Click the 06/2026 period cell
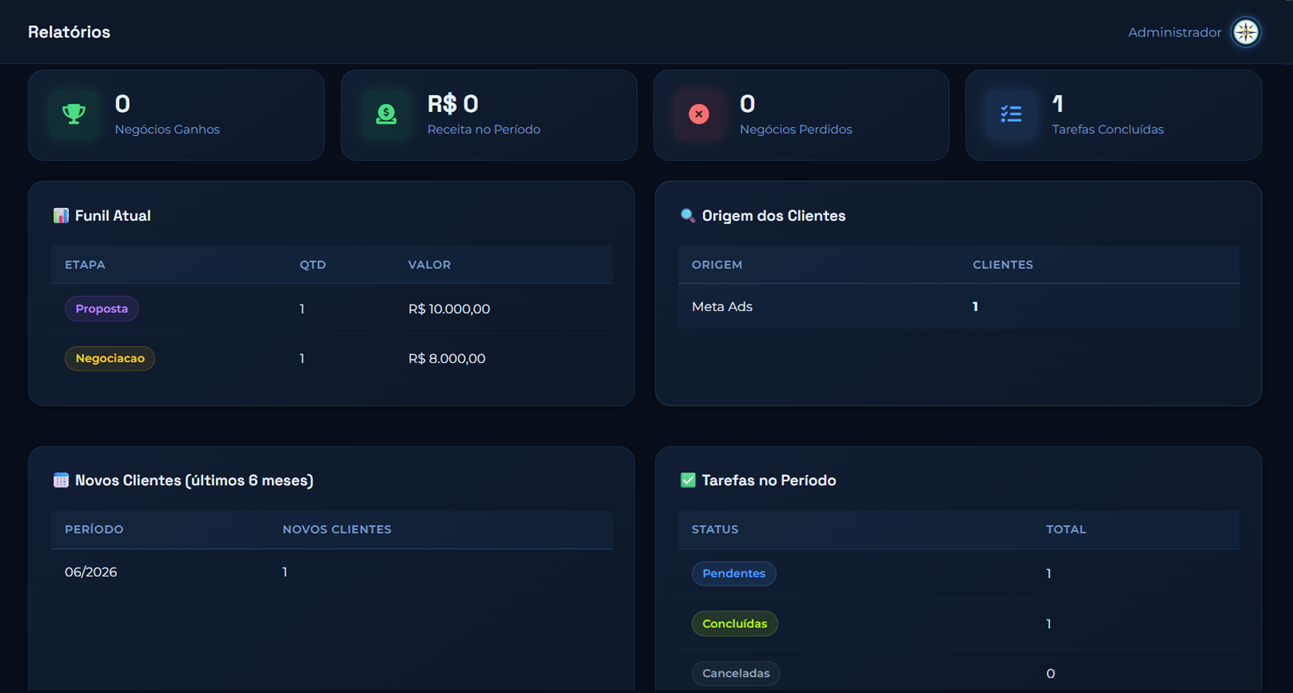Screen dimensions: 1293x693 (91, 572)
